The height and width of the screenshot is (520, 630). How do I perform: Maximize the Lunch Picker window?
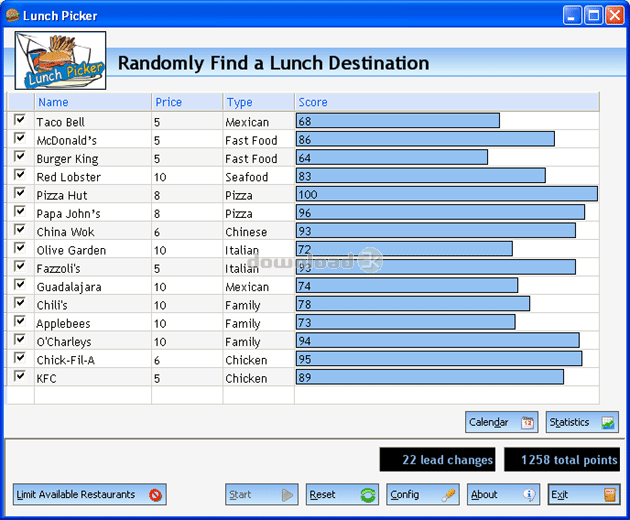[593, 16]
